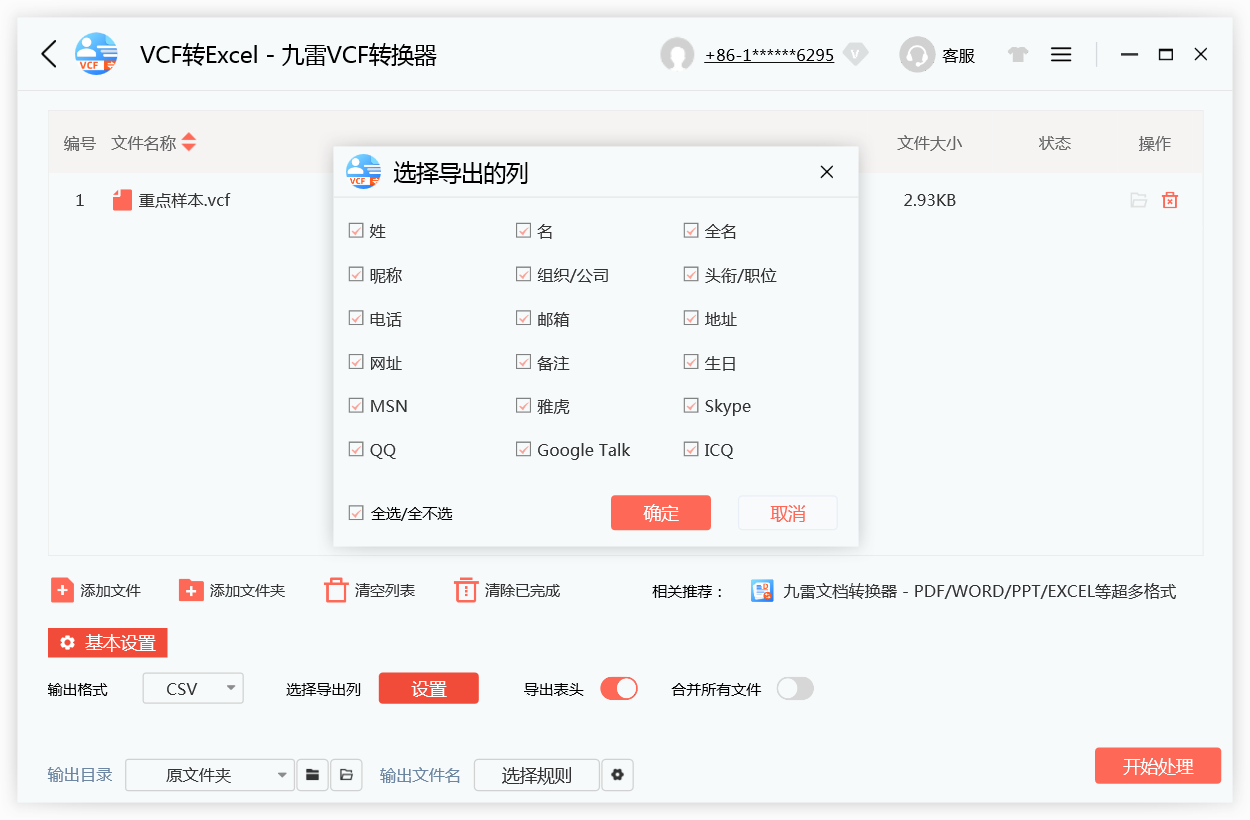Open the 原文件夹 output directory dropdown
Viewport: 1250px width, 820px height.
click(x=210, y=775)
